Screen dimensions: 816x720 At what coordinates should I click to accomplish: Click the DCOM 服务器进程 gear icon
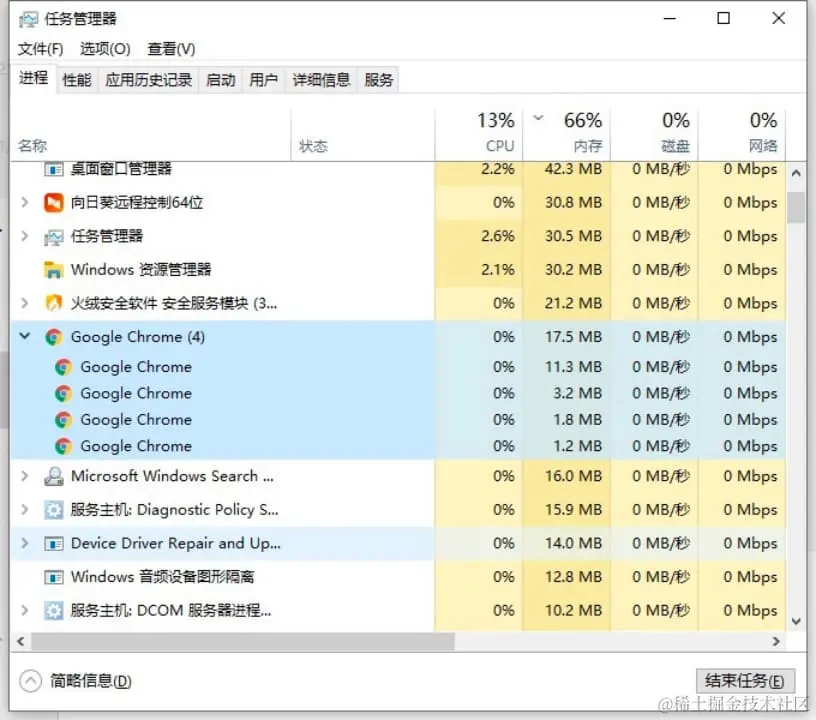coord(54,611)
